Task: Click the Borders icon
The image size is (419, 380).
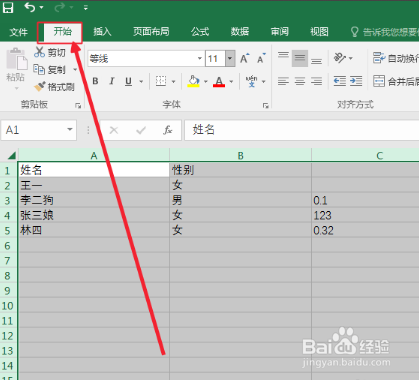Action: pos(161,81)
